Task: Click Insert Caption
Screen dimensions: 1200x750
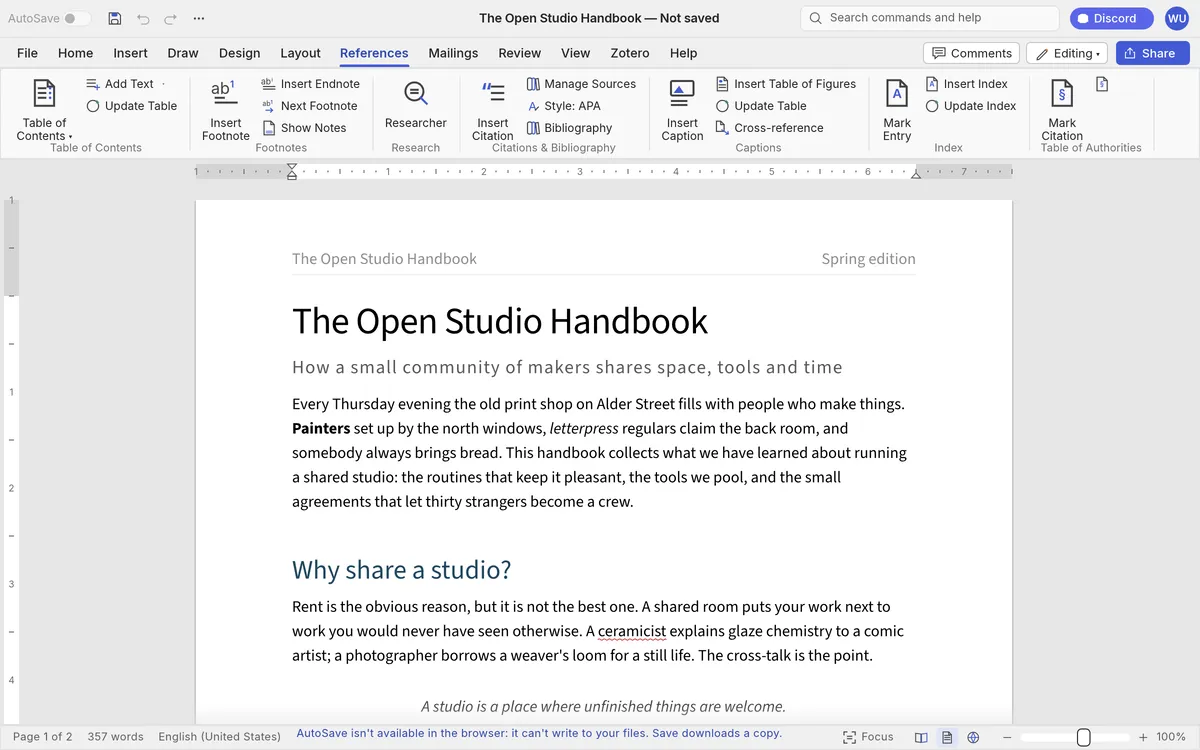Action: click(682, 110)
